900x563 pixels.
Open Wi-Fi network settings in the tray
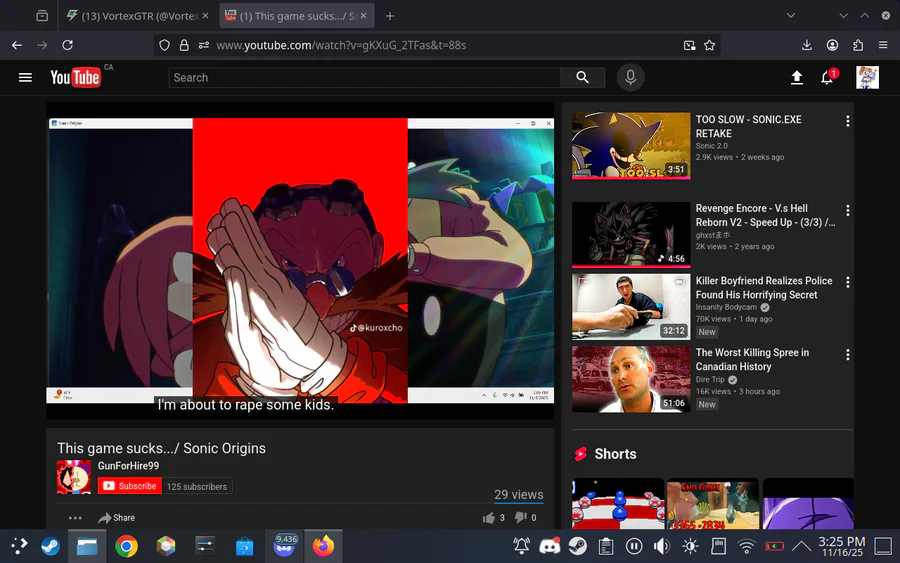pyautogui.click(x=746, y=546)
